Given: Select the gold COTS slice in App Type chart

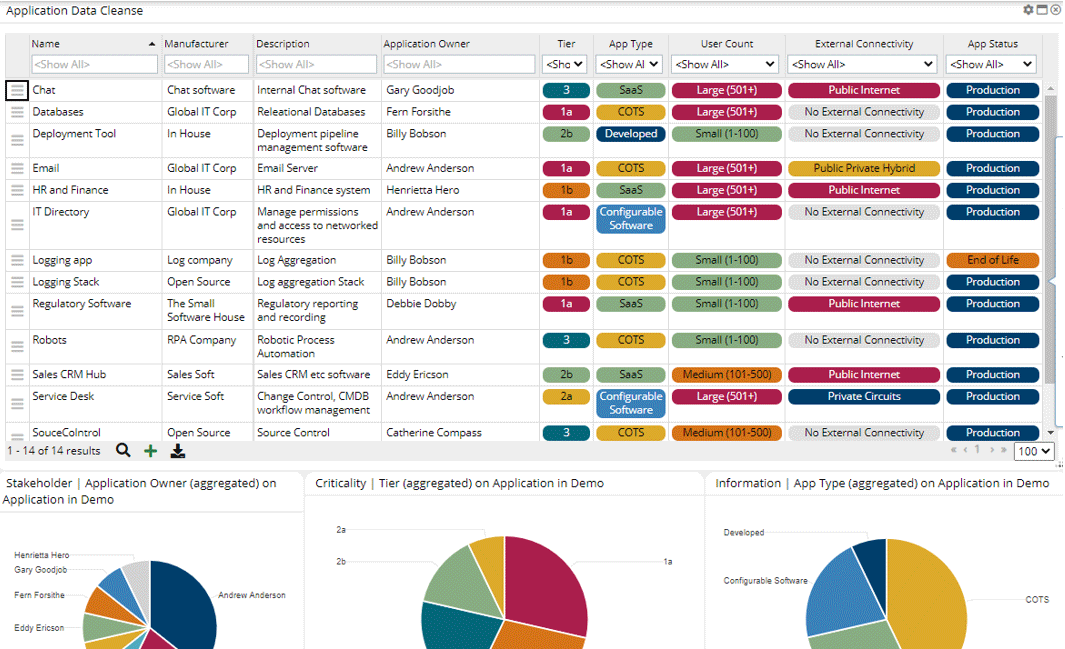Looking at the screenshot, I should 927,594.
